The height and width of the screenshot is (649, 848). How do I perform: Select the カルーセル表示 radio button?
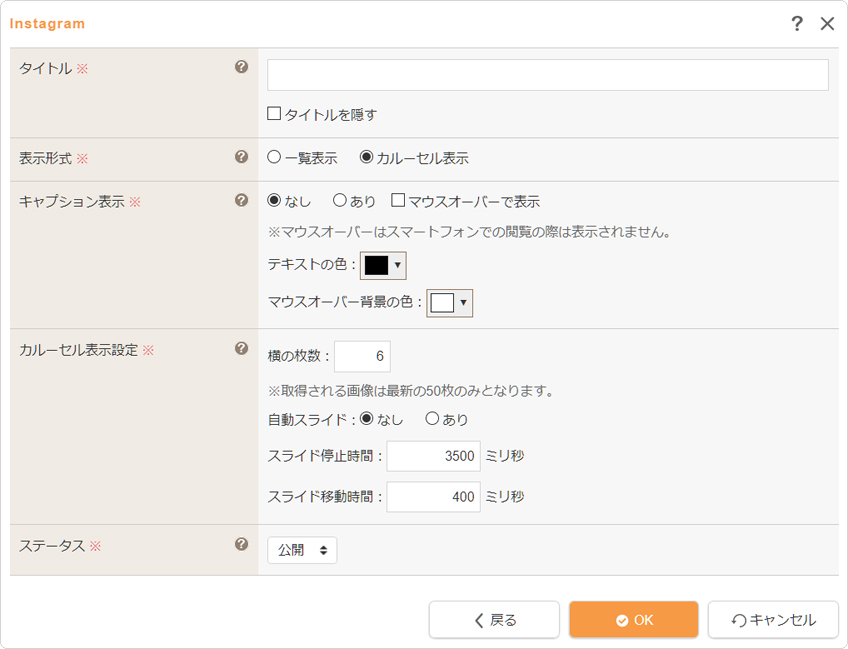[366, 157]
